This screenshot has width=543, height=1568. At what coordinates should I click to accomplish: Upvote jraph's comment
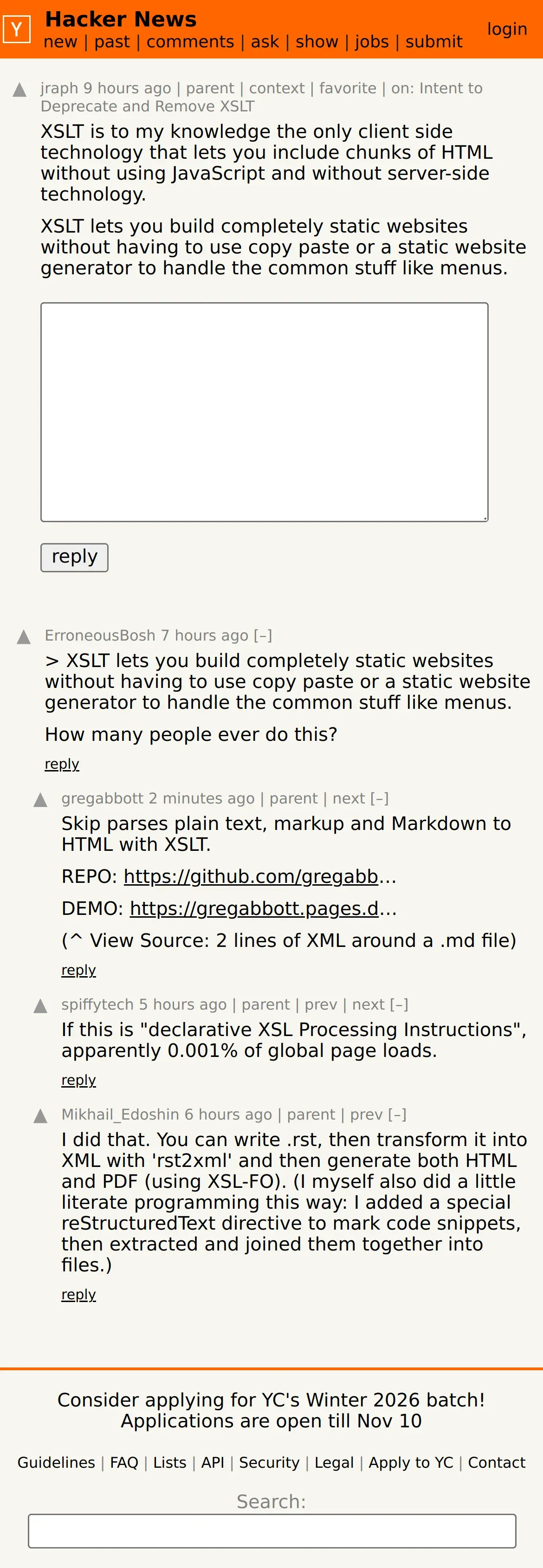tap(19, 90)
